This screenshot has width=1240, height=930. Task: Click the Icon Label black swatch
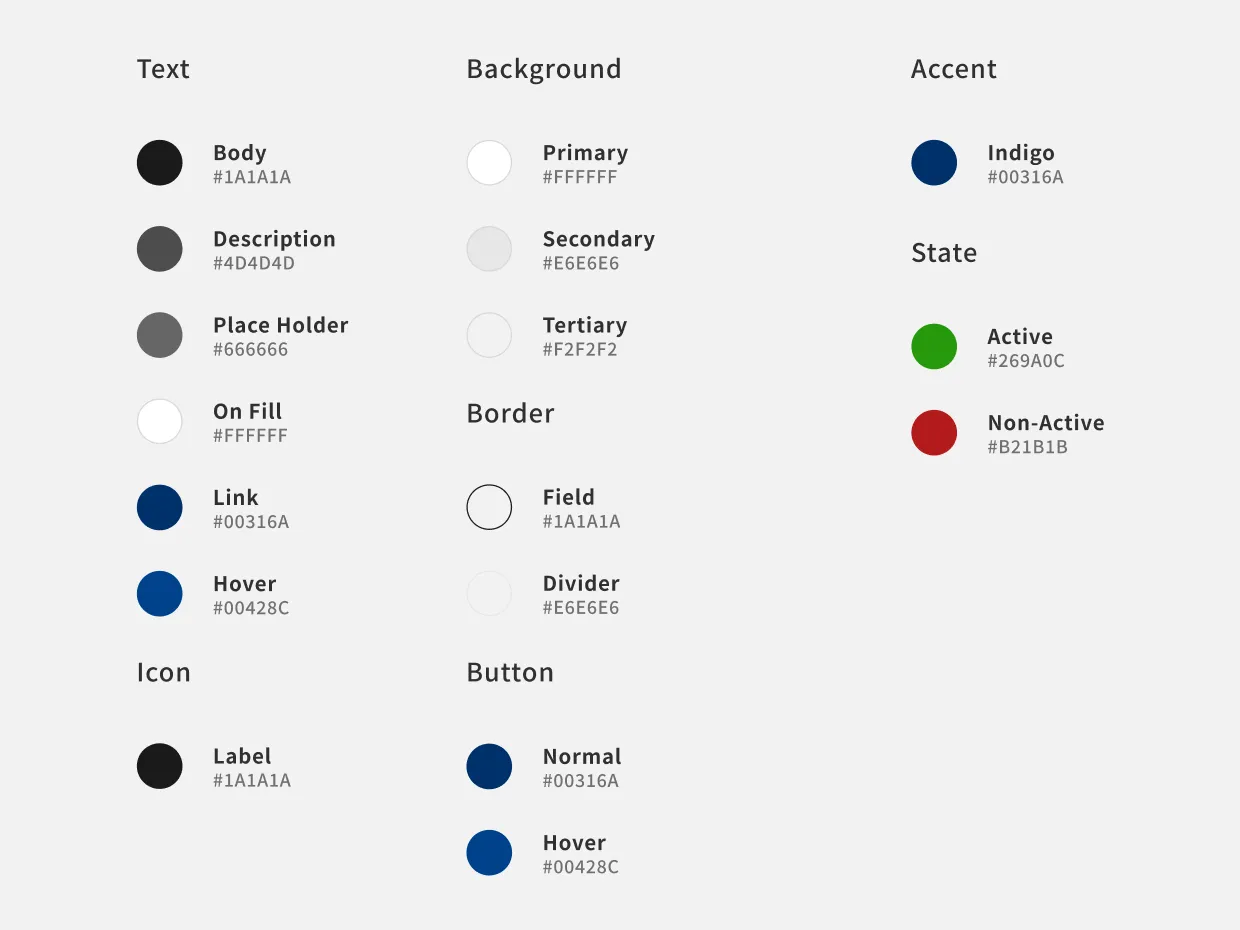pos(160,766)
